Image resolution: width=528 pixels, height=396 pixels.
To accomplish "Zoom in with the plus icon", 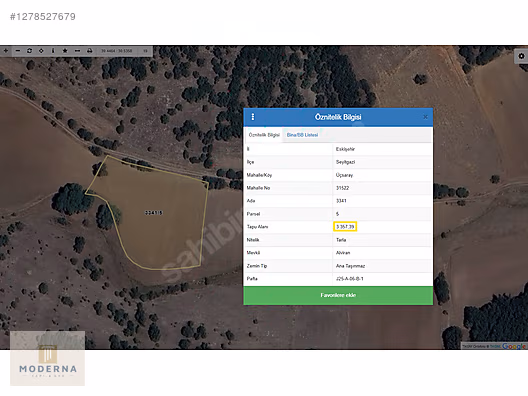I will point(6,51).
